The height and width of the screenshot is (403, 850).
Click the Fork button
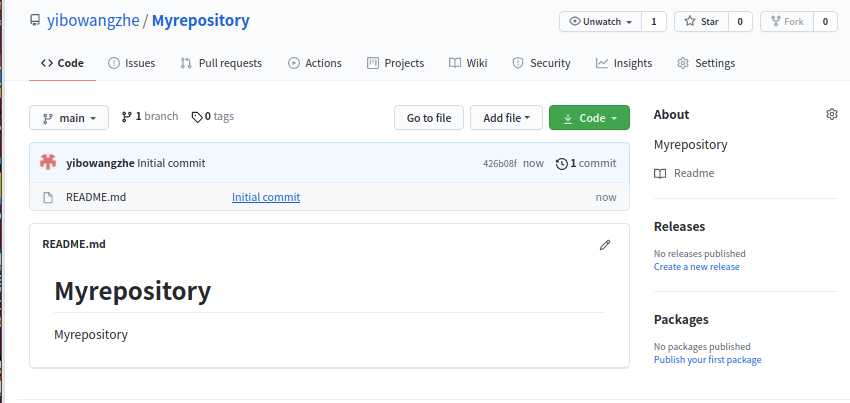click(787, 22)
